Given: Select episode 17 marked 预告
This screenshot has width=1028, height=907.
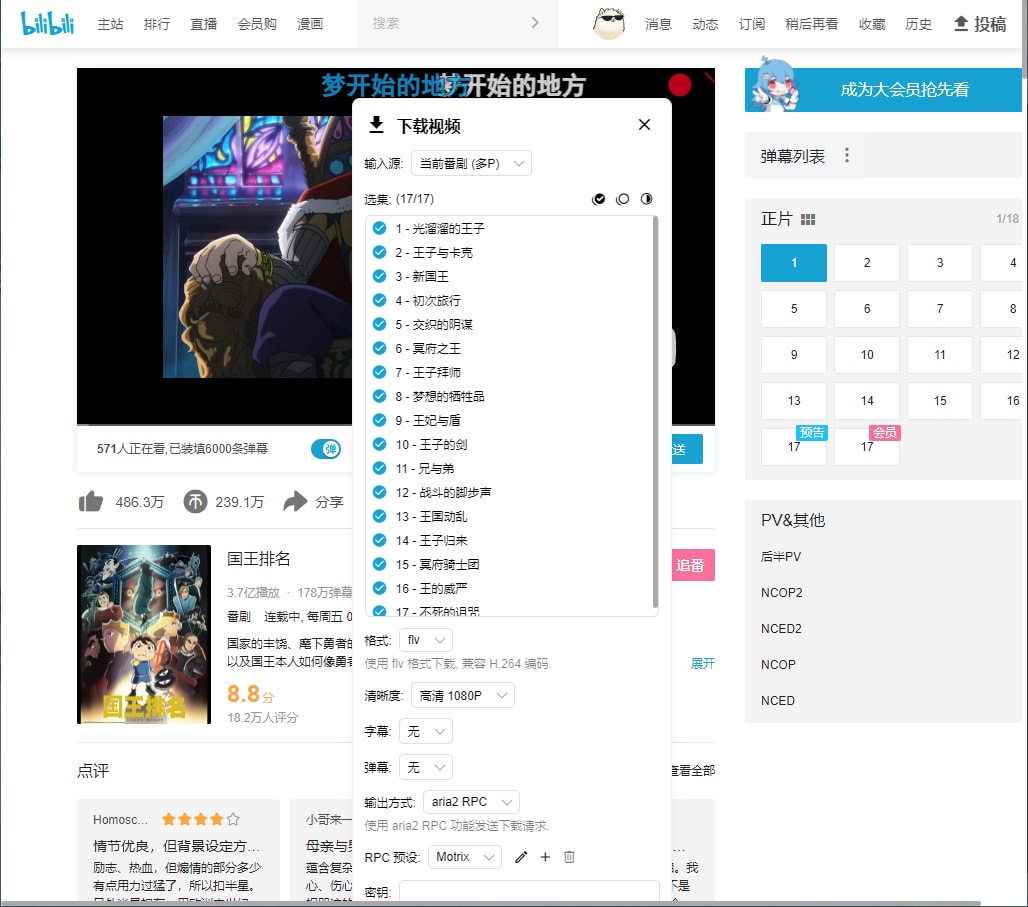Looking at the screenshot, I should coord(794,447).
